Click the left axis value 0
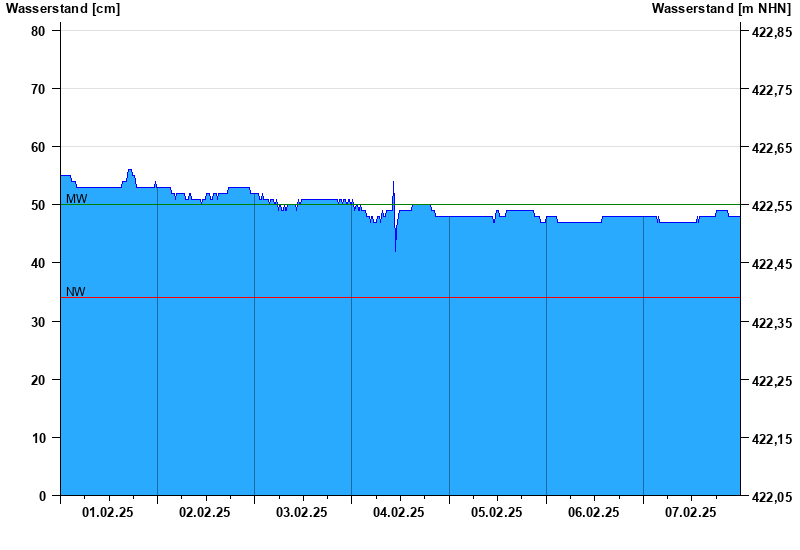Screen dimensions: 800x550 [42, 496]
